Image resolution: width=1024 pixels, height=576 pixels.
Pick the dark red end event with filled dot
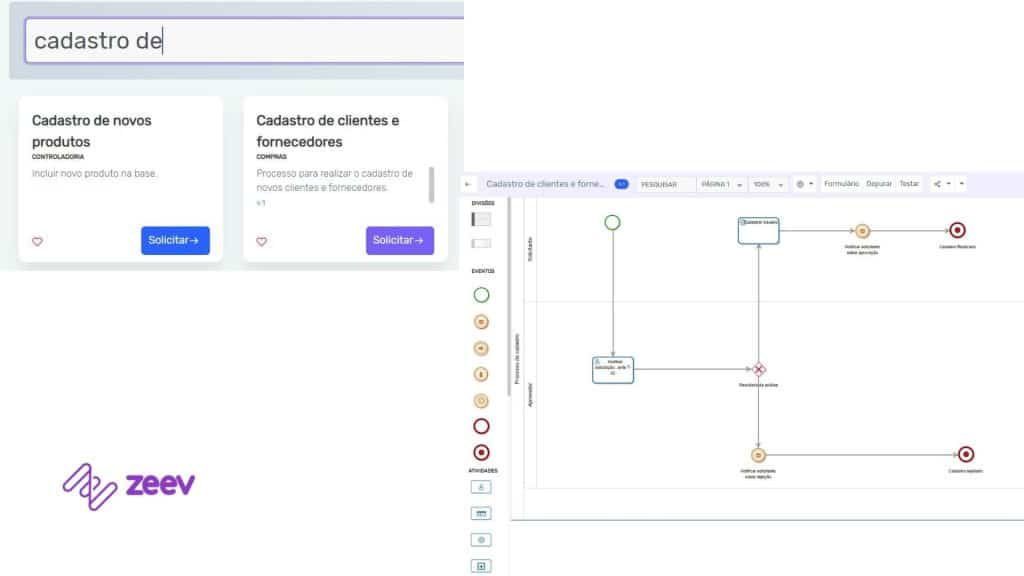tap(481, 452)
